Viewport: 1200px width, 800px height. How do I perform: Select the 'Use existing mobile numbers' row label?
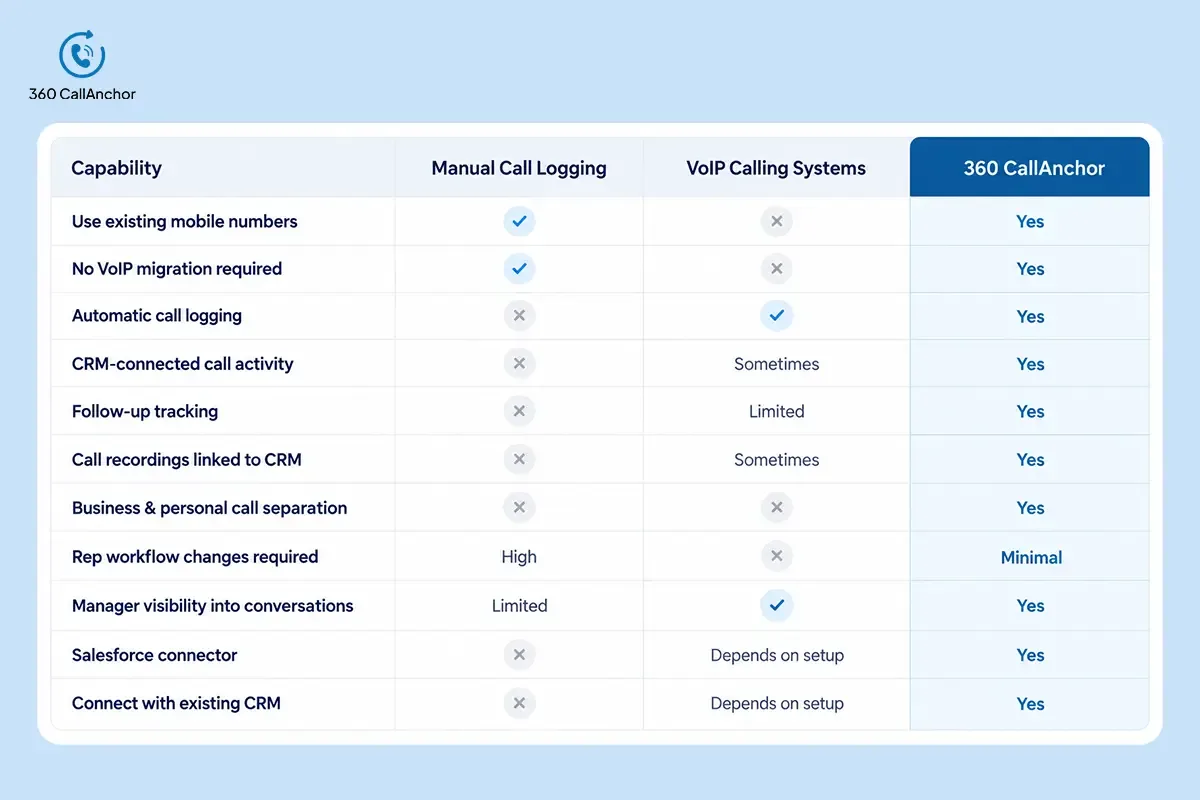(185, 221)
